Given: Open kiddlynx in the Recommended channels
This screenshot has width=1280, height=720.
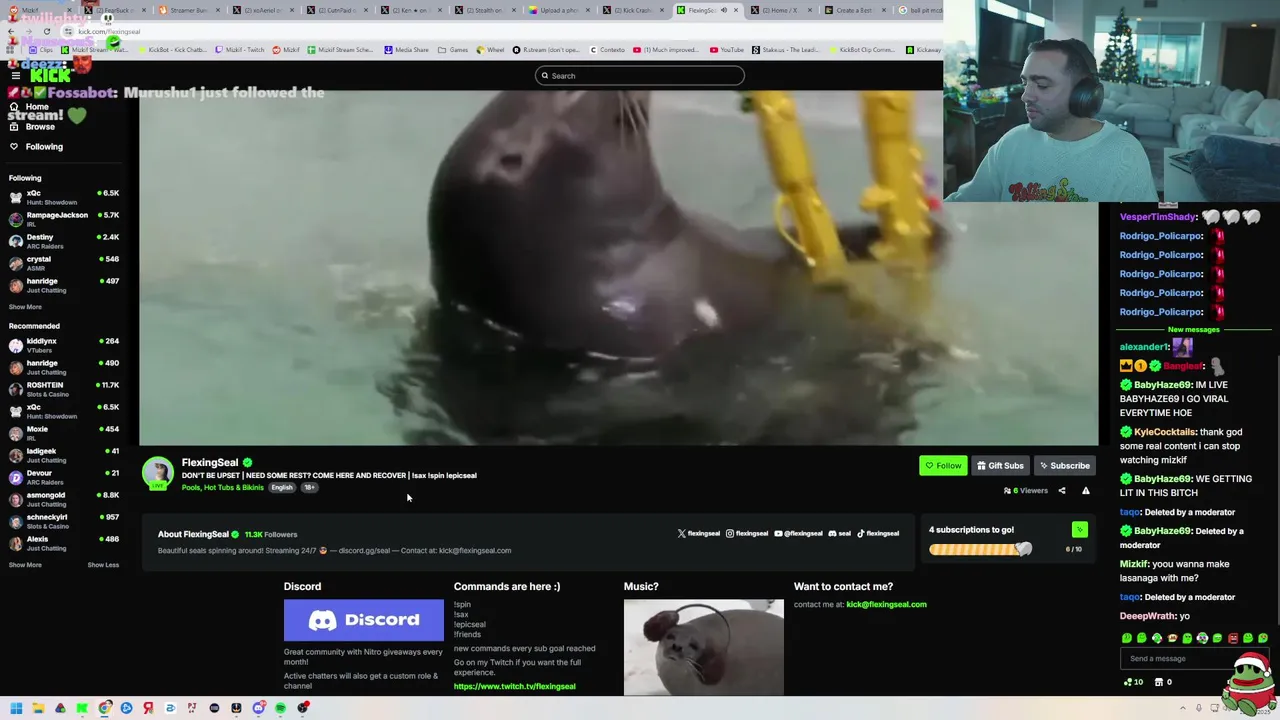Looking at the screenshot, I should tap(64, 345).
